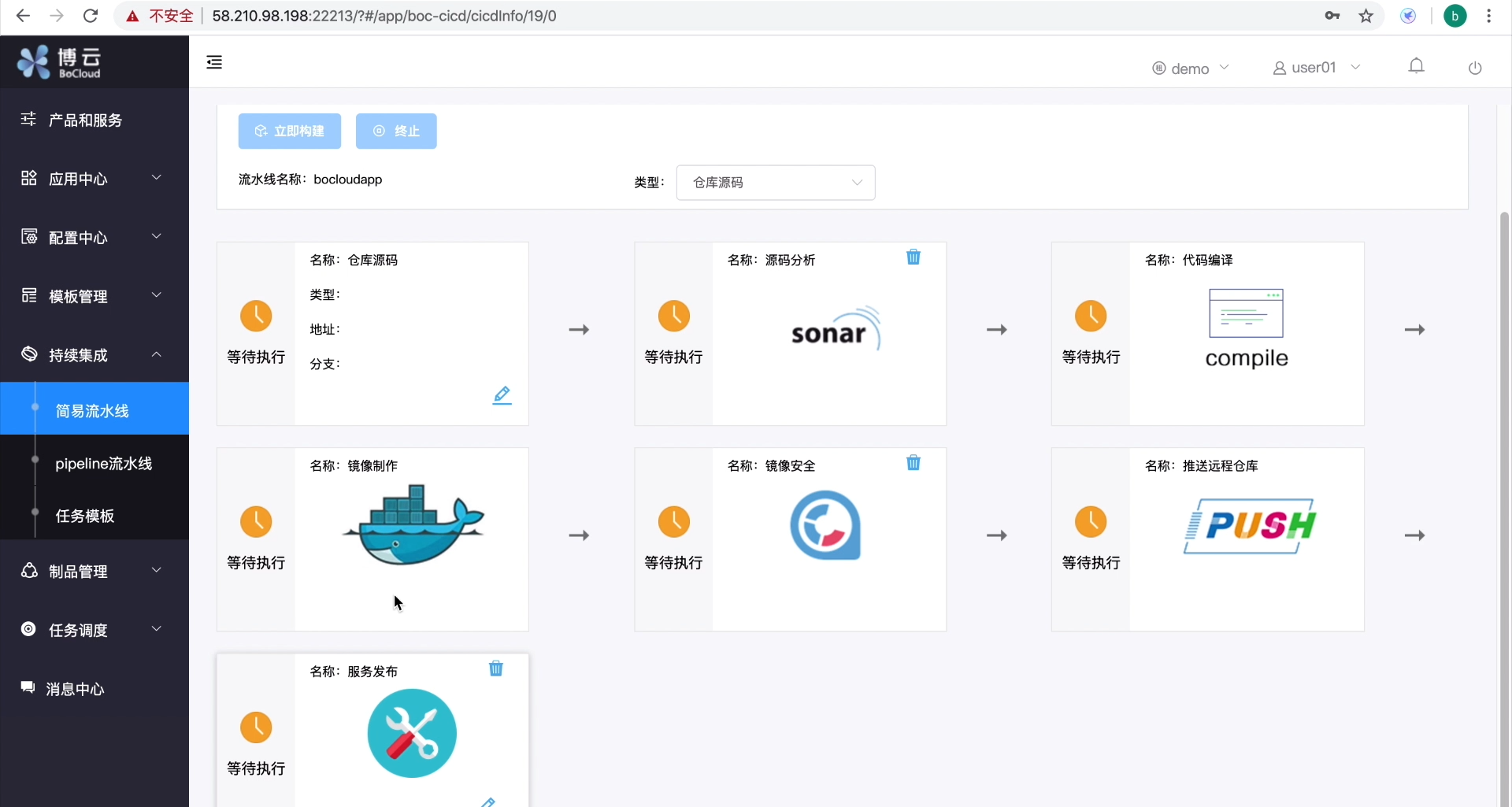Click the compile logo image
The image size is (1512, 807).
tap(1247, 328)
